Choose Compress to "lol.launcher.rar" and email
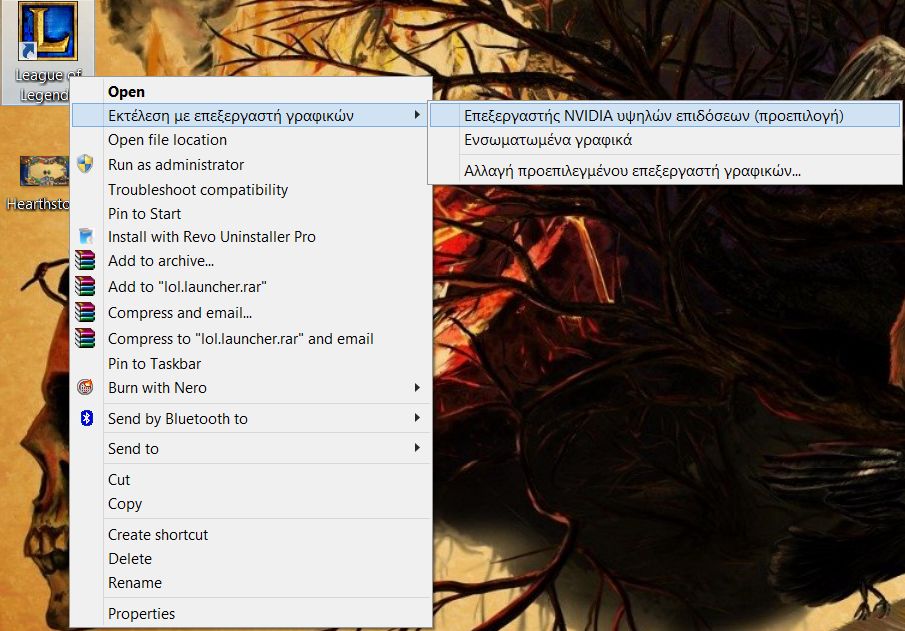The width and height of the screenshot is (905, 631). click(x=251, y=339)
